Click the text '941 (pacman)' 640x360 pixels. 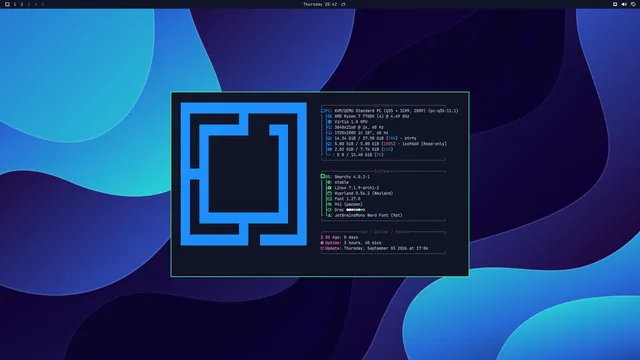(348, 204)
